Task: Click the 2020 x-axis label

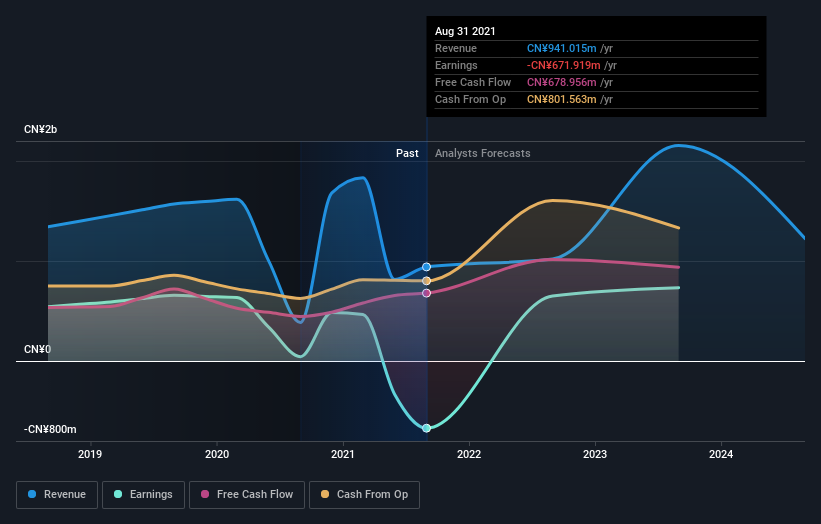Action: pyautogui.click(x=217, y=454)
